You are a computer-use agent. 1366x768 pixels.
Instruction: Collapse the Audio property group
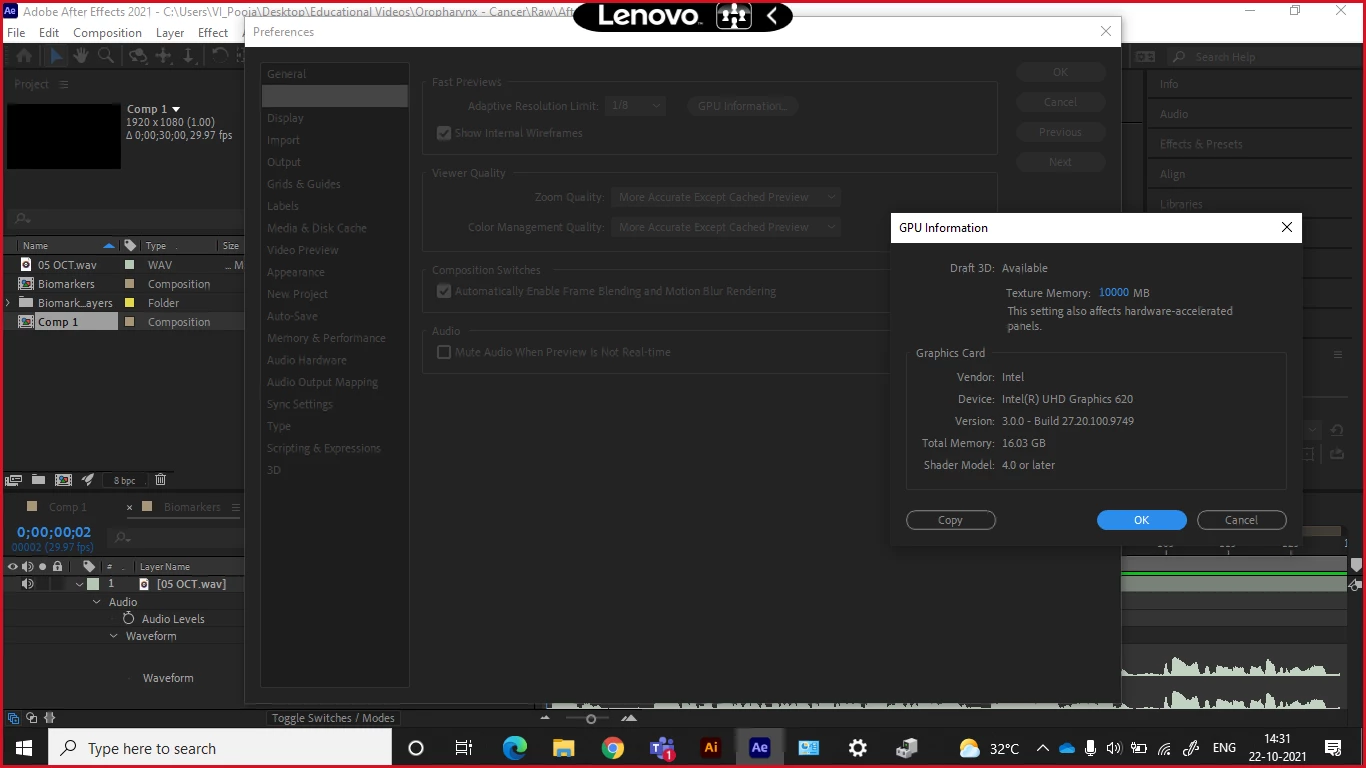pyautogui.click(x=97, y=602)
